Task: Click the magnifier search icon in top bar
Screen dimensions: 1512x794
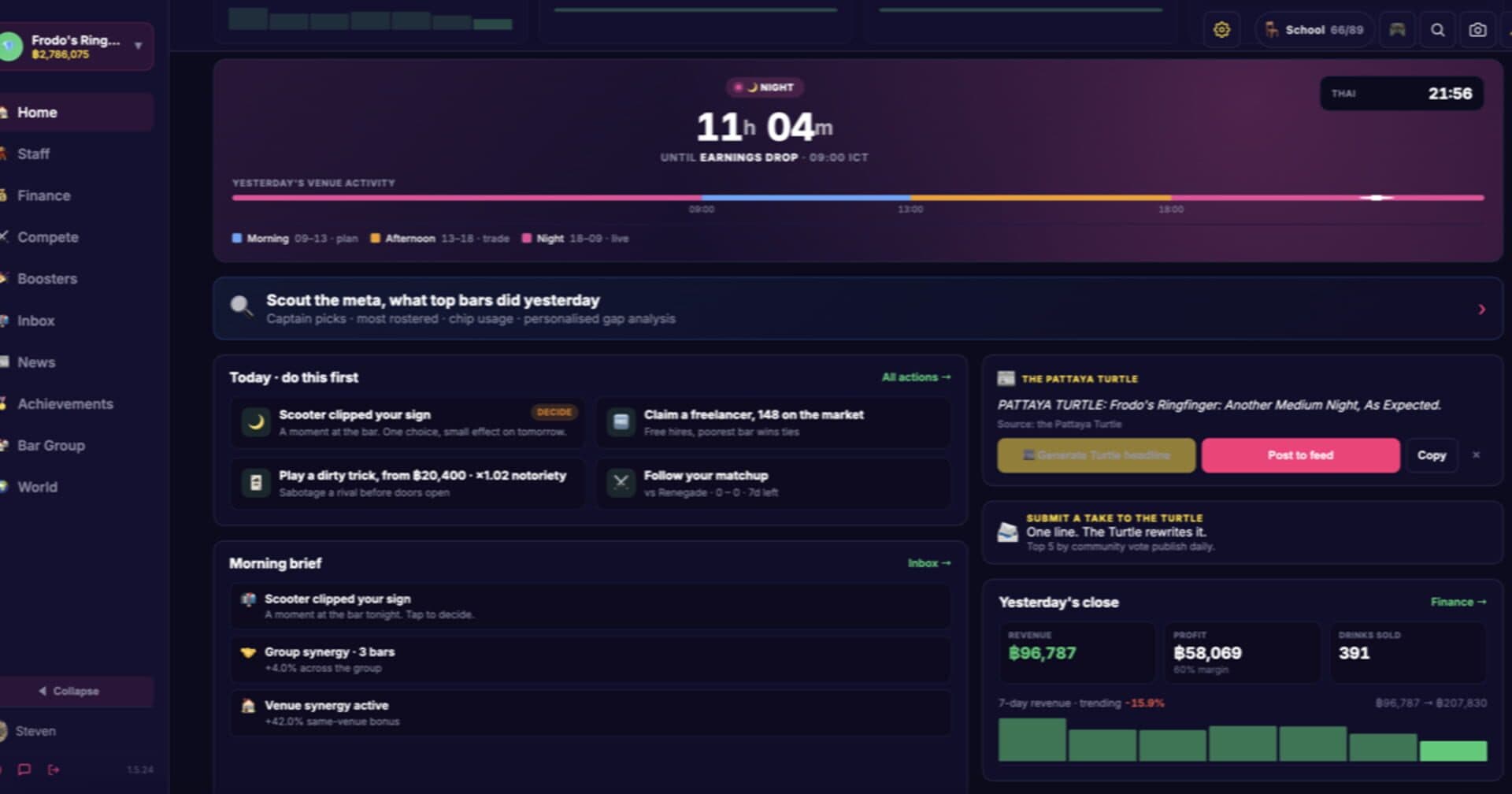Action: (1437, 30)
